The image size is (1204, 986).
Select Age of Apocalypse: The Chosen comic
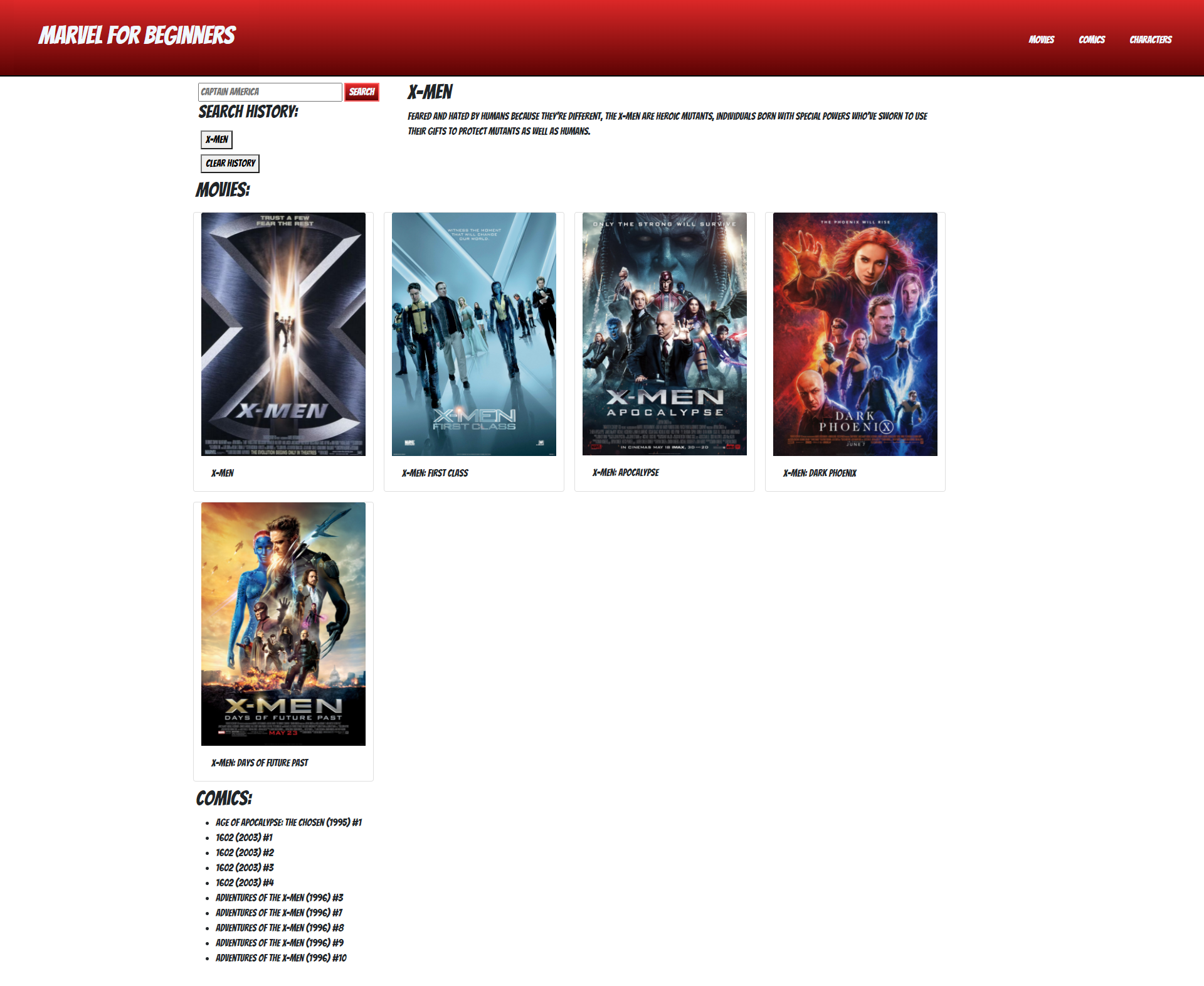click(288, 822)
